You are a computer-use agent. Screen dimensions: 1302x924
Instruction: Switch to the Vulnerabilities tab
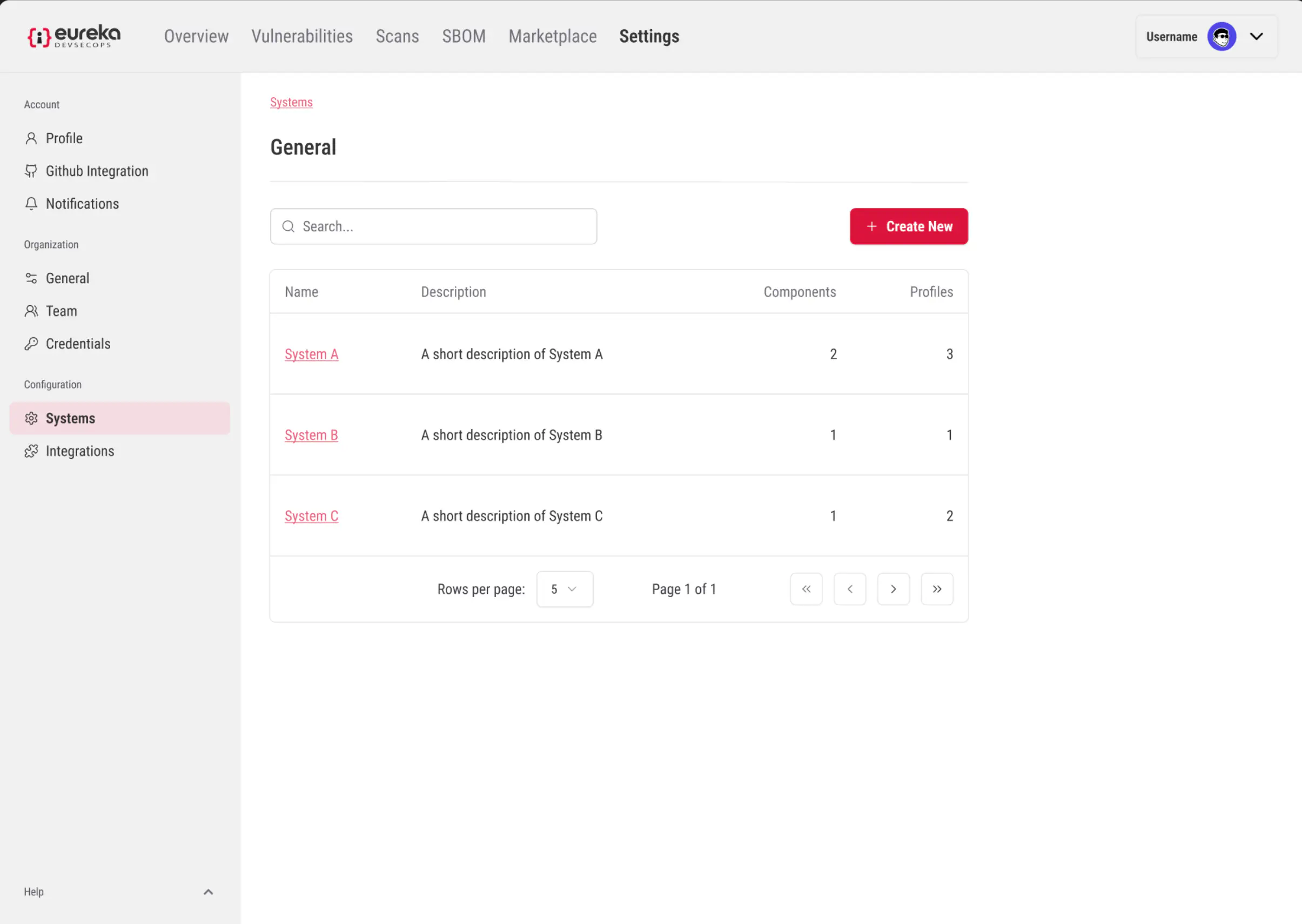[302, 36]
